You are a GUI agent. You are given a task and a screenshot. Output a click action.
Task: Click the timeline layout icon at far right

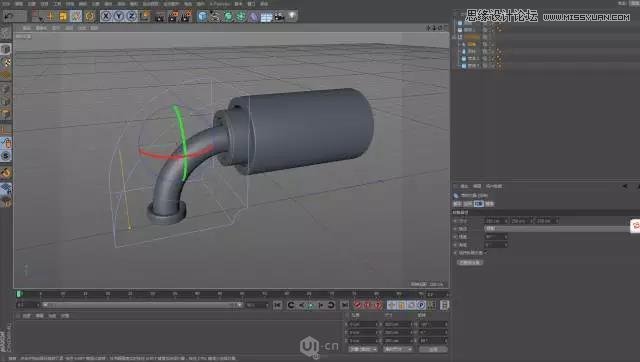click(444, 305)
